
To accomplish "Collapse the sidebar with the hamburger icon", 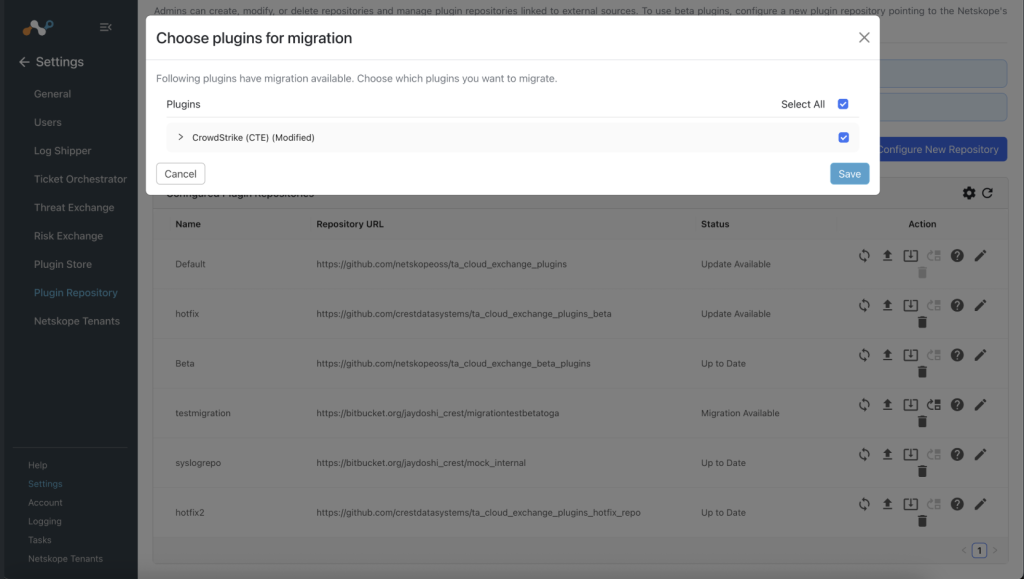I will [105, 27].
